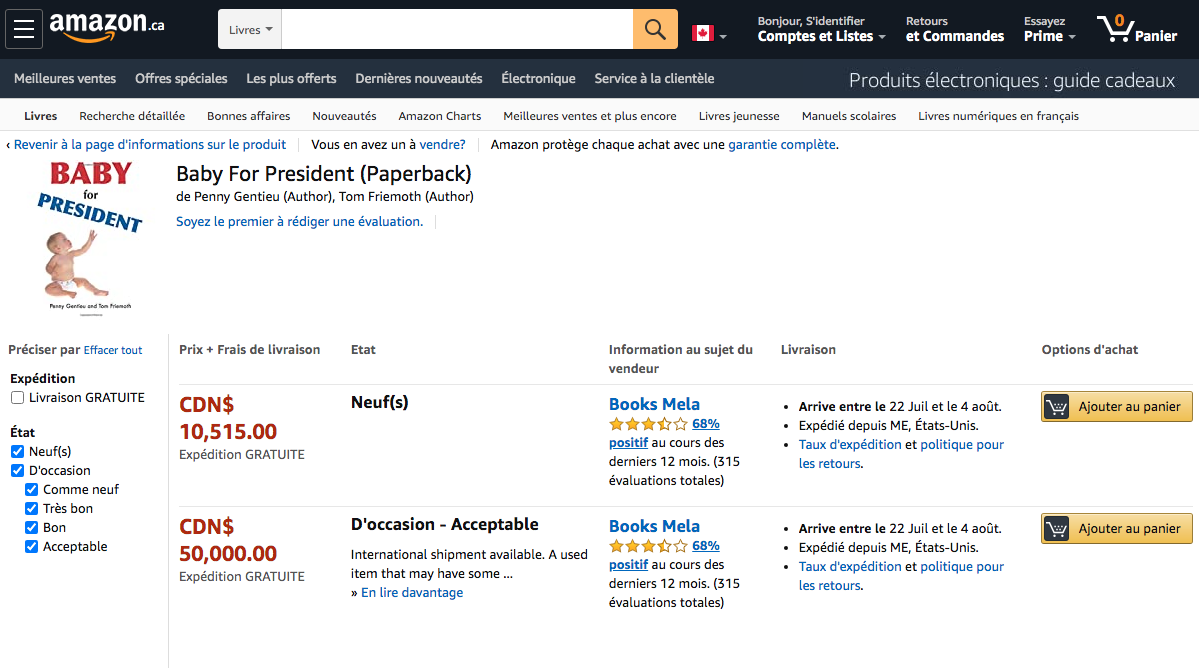1199x668 pixels.
Task: Select the Livres jeunesse tab
Action: pyautogui.click(x=739, y=116)
